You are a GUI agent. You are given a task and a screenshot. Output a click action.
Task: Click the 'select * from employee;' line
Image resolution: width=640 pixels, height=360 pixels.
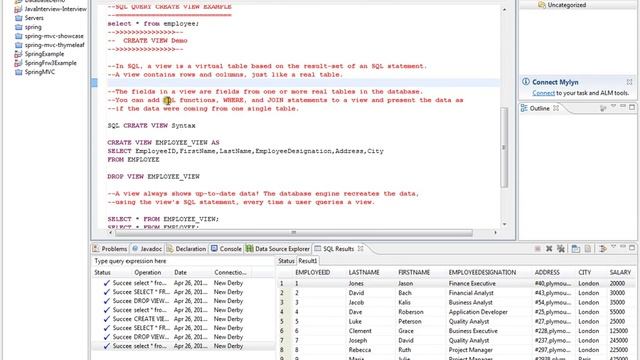(153, 24)
